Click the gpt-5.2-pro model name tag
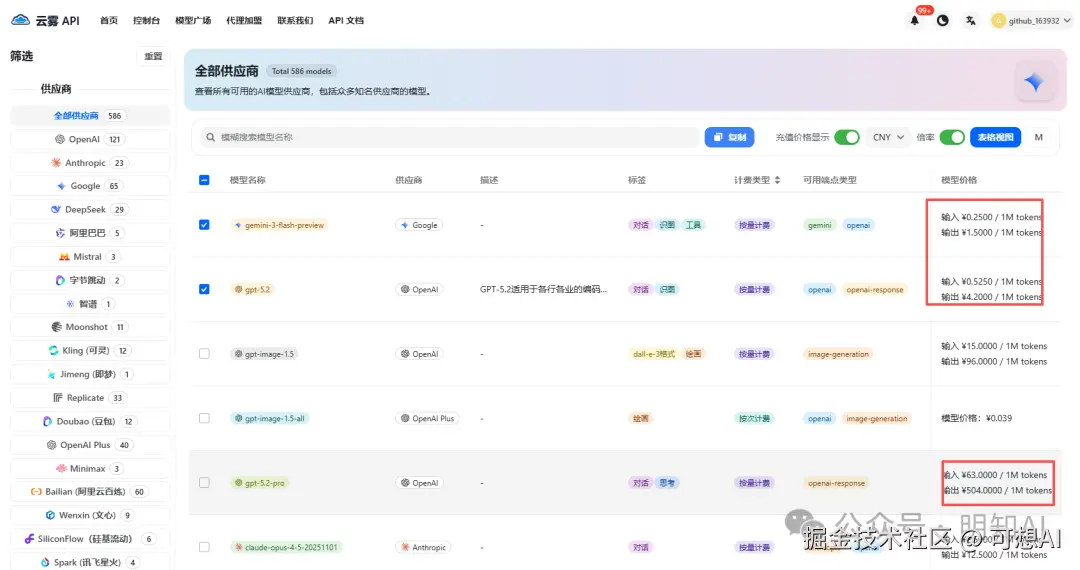 pos(260,483)
